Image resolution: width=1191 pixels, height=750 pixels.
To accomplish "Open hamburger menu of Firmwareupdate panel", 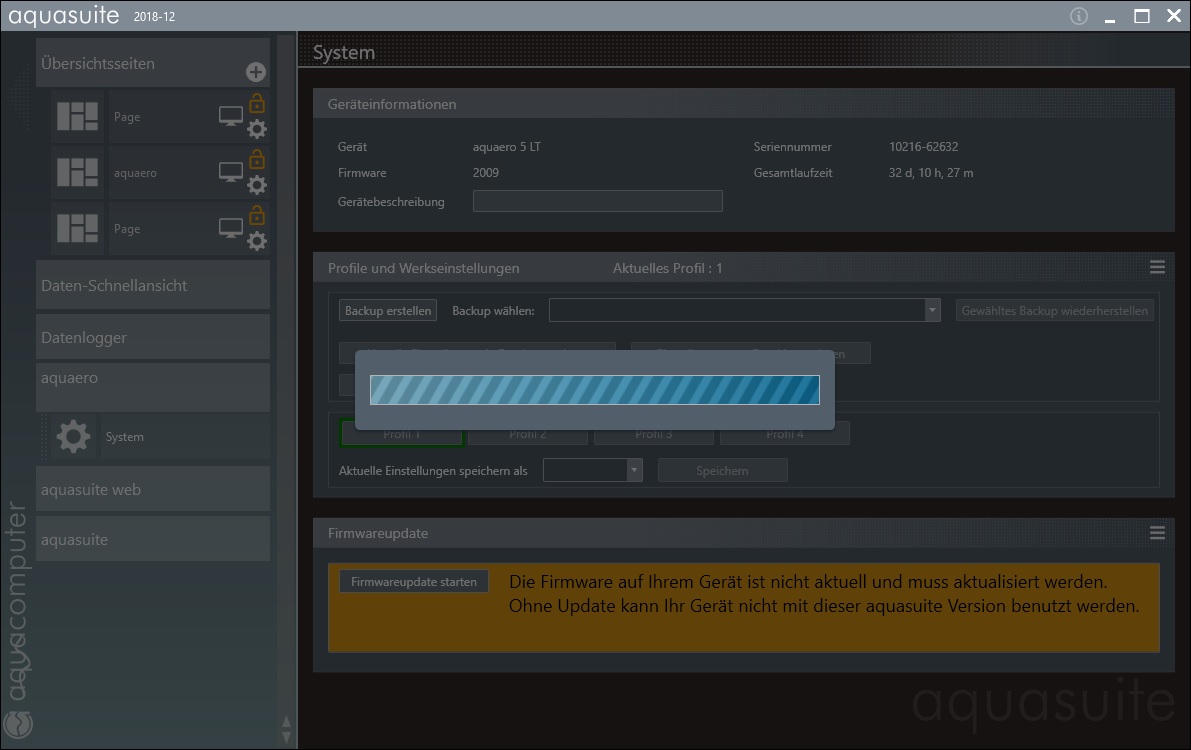I will (x=1157, y=533).
